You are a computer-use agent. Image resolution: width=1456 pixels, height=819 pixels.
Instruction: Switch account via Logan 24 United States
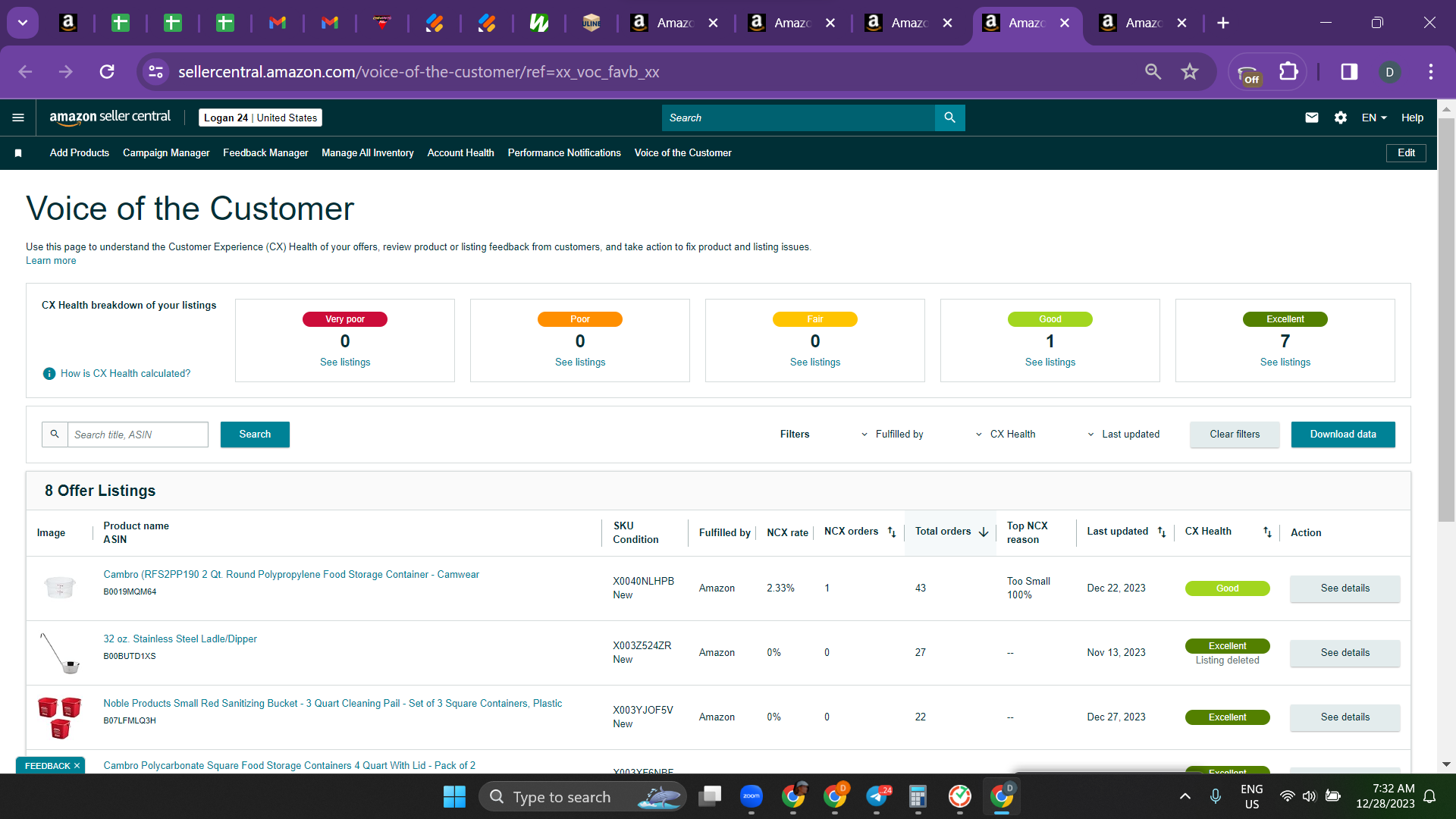pyautogui.click(x=260, y=118)
